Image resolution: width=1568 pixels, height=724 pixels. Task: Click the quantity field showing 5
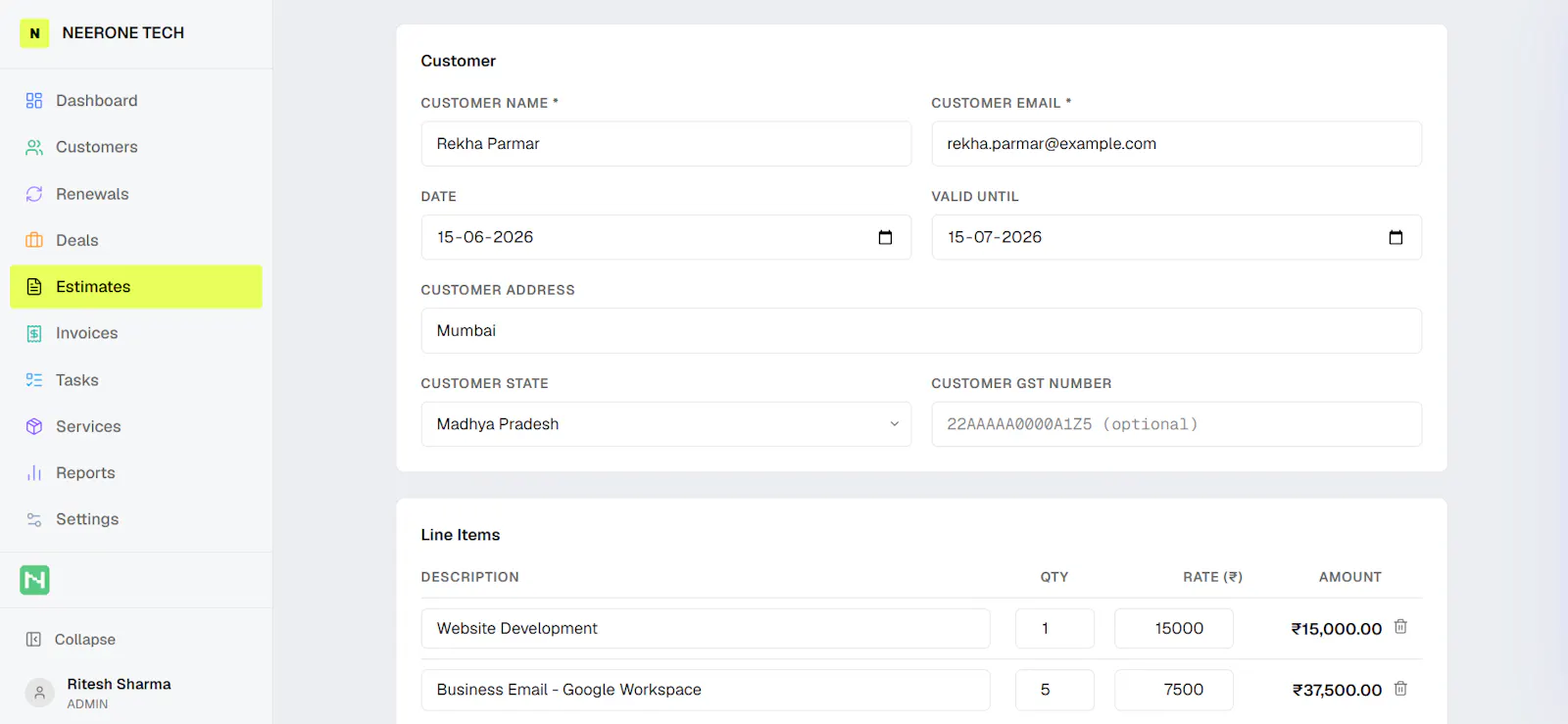pos(1054,690)
